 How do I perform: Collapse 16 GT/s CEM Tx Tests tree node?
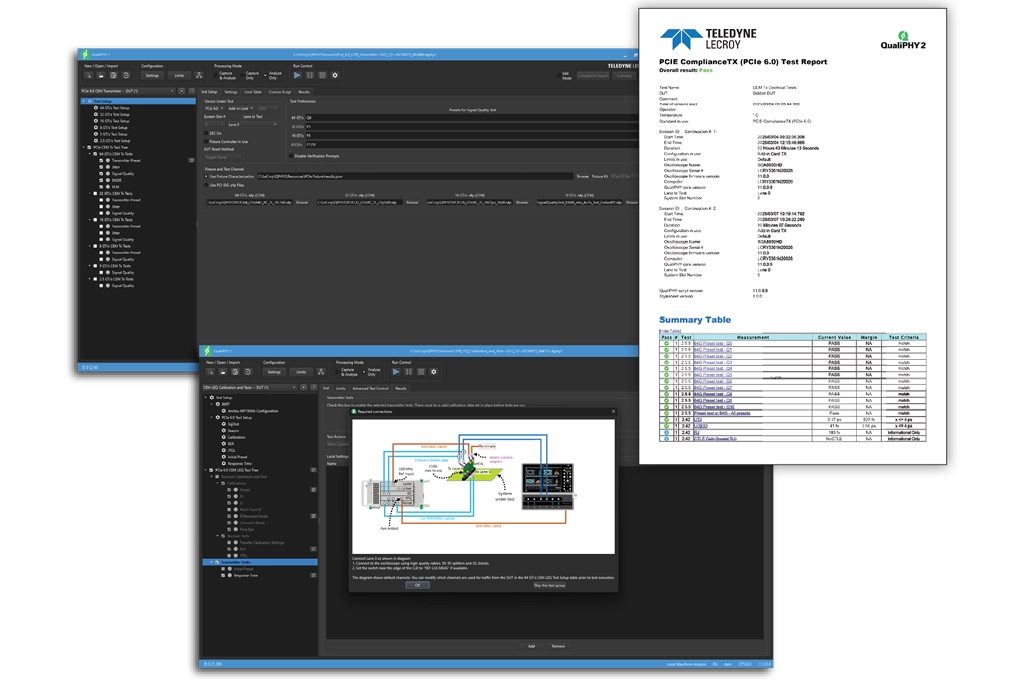click(x=90, y=219)
